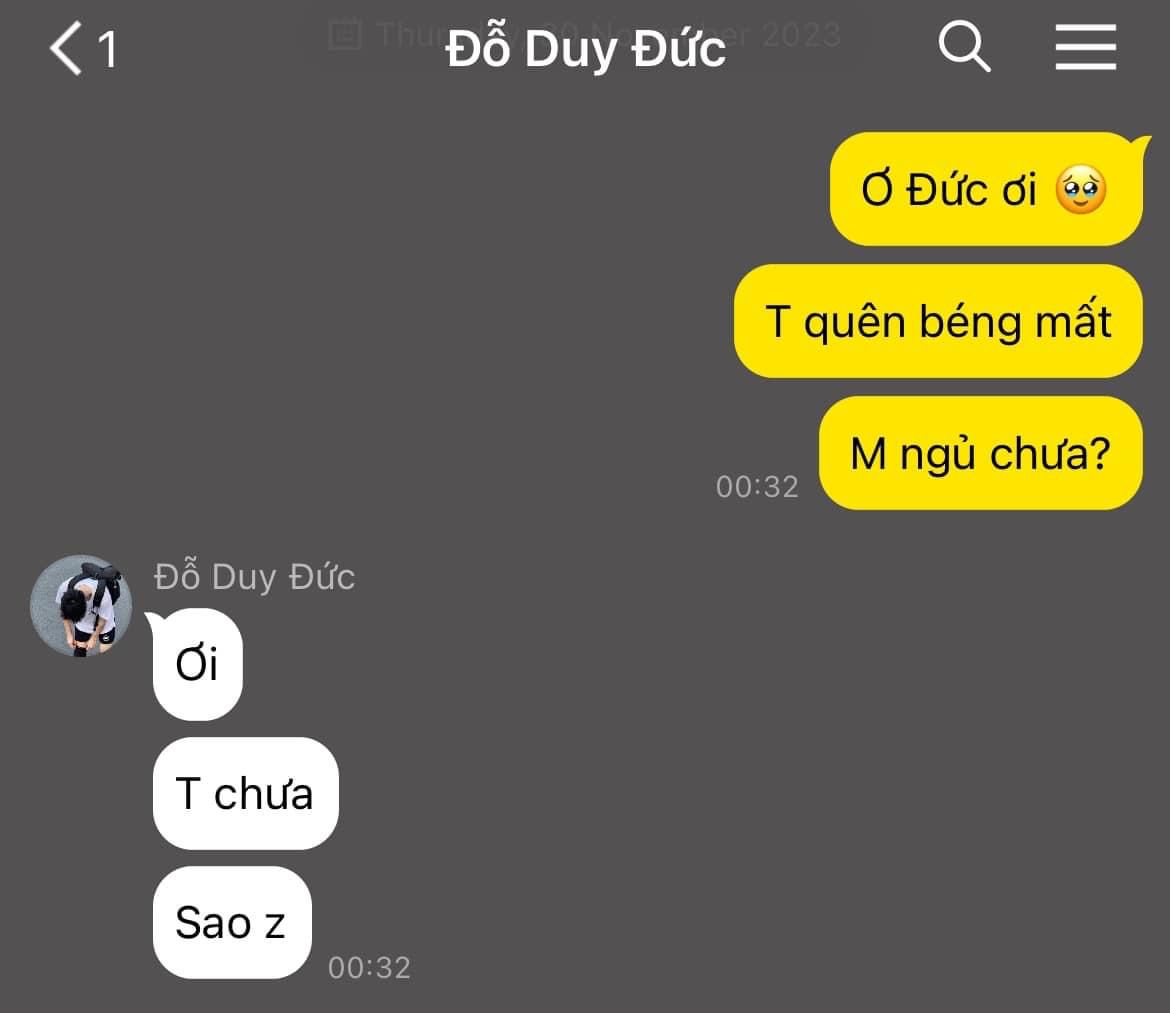Open Đỗ Duy Đức's profile picture
The image size is (1170, 1013).
tap(81, 605)
